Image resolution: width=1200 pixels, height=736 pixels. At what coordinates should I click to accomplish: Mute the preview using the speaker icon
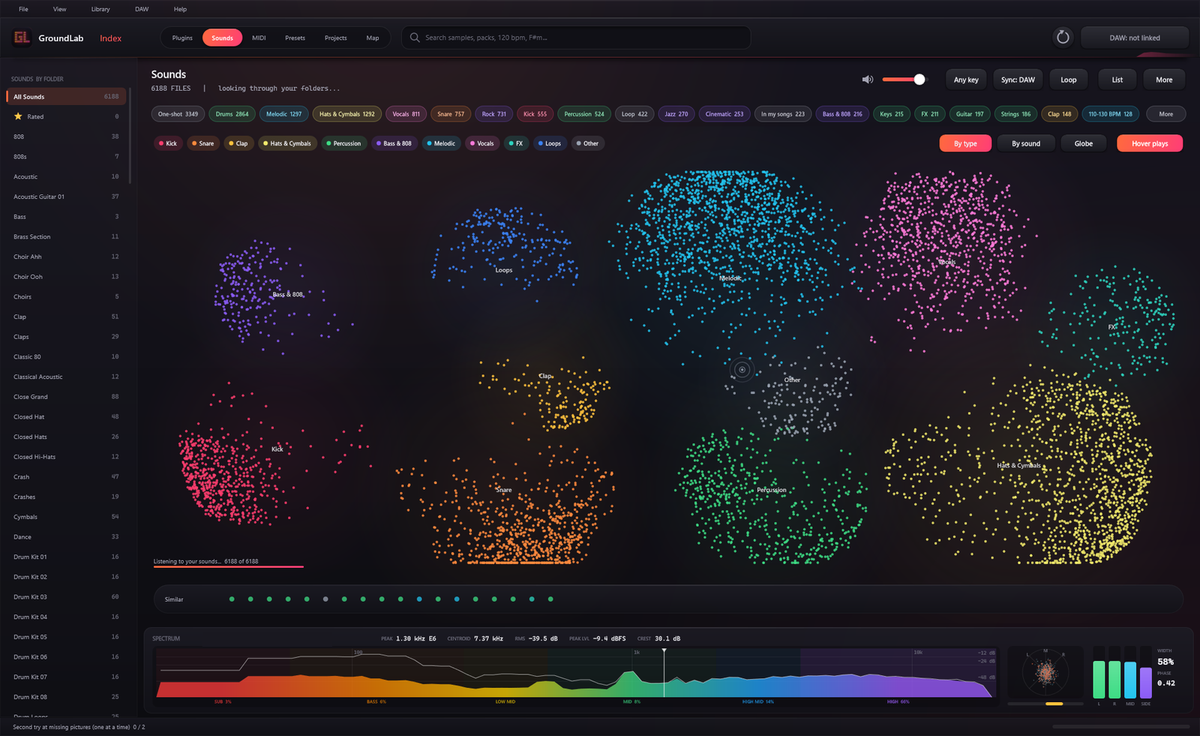pyautogui.click(x=868, y=79)
